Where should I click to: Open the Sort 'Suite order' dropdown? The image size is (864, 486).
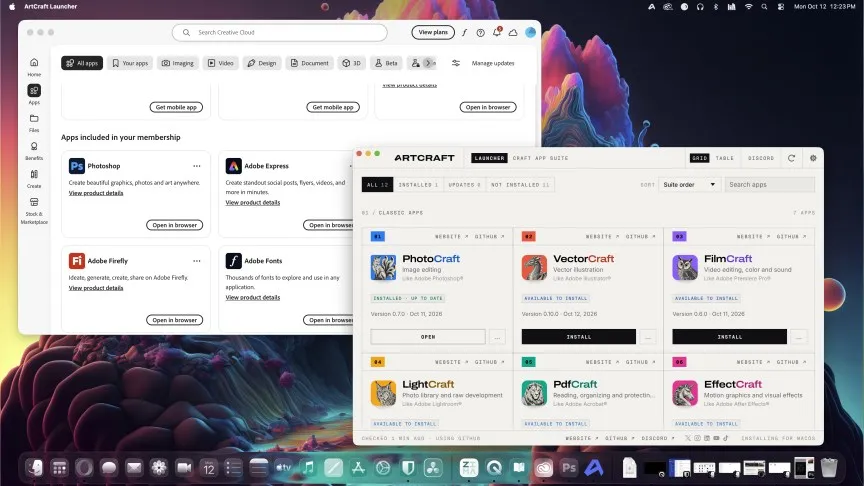click(x=689, y=185)
